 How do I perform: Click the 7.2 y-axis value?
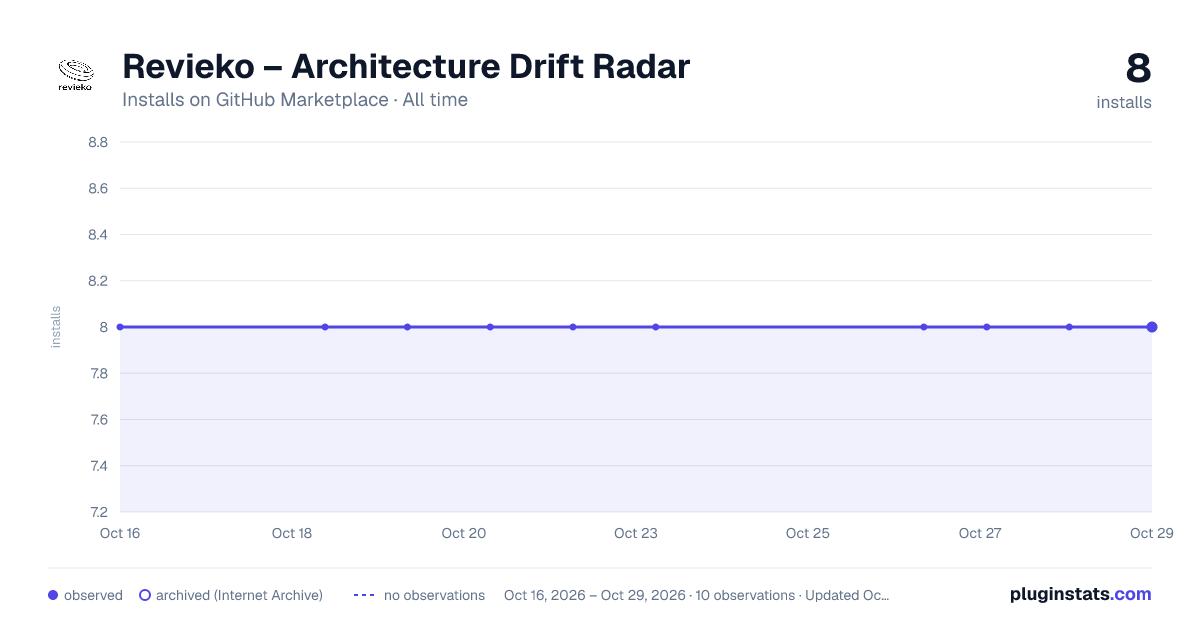point(98,512)
